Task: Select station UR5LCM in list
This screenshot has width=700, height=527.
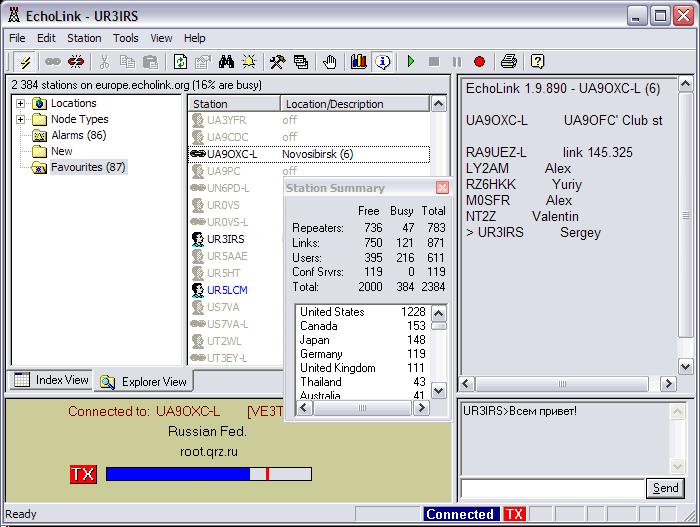Action: coord(227,290)
